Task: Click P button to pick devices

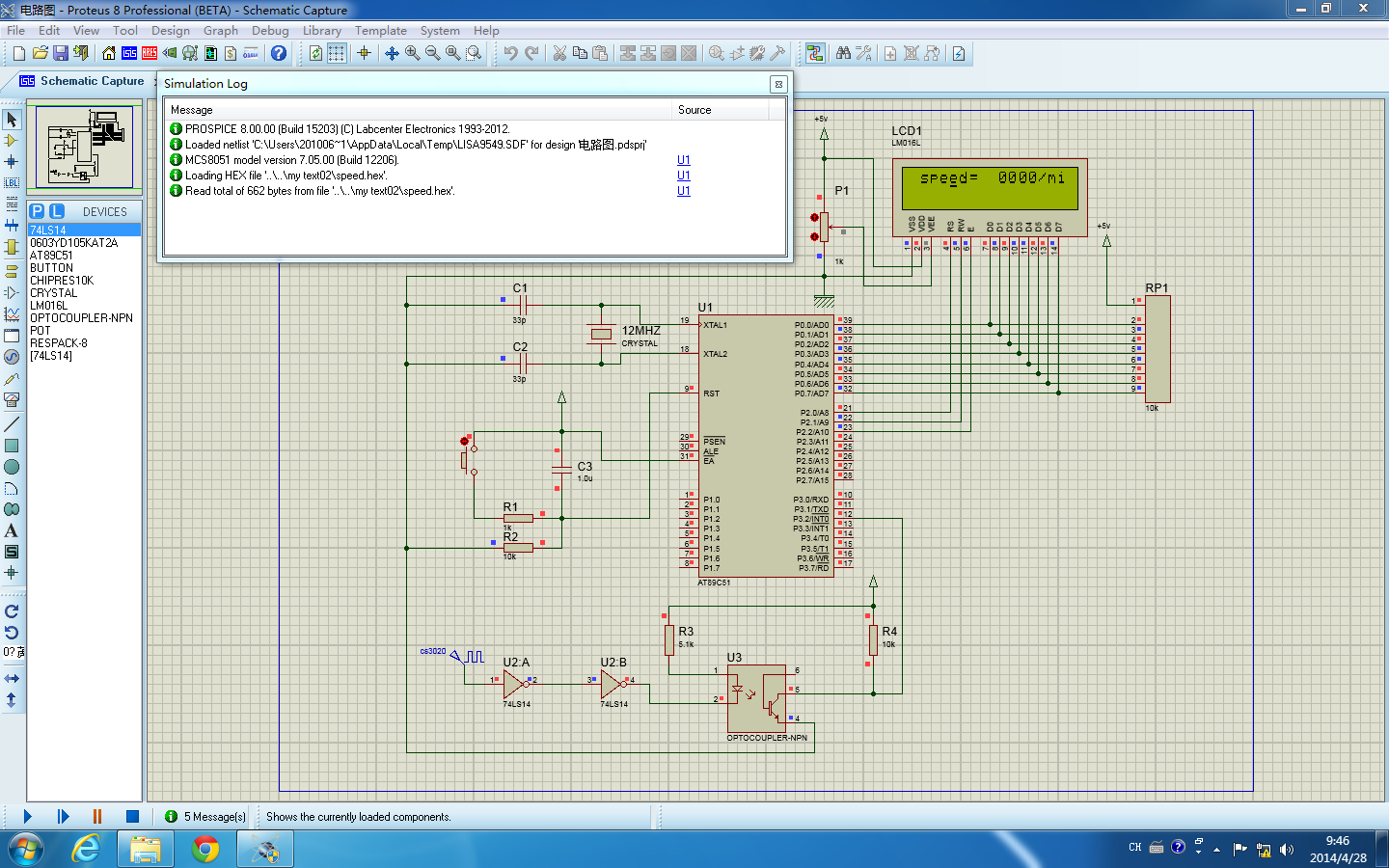Action: click(37, 211)
